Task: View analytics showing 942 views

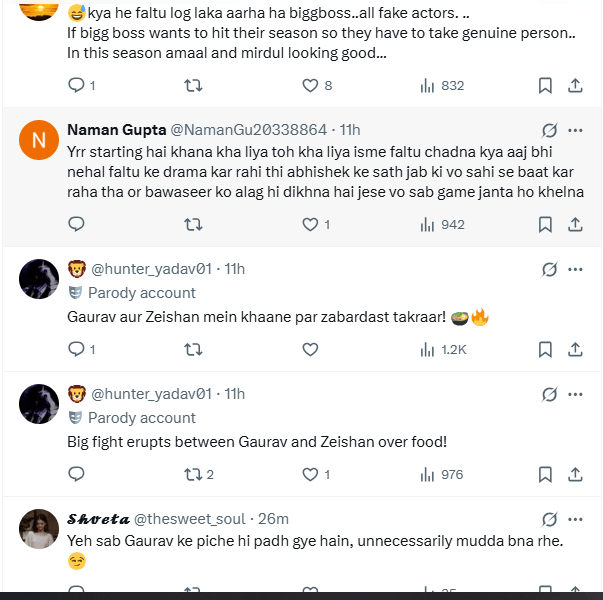Action: click(441, 225)
